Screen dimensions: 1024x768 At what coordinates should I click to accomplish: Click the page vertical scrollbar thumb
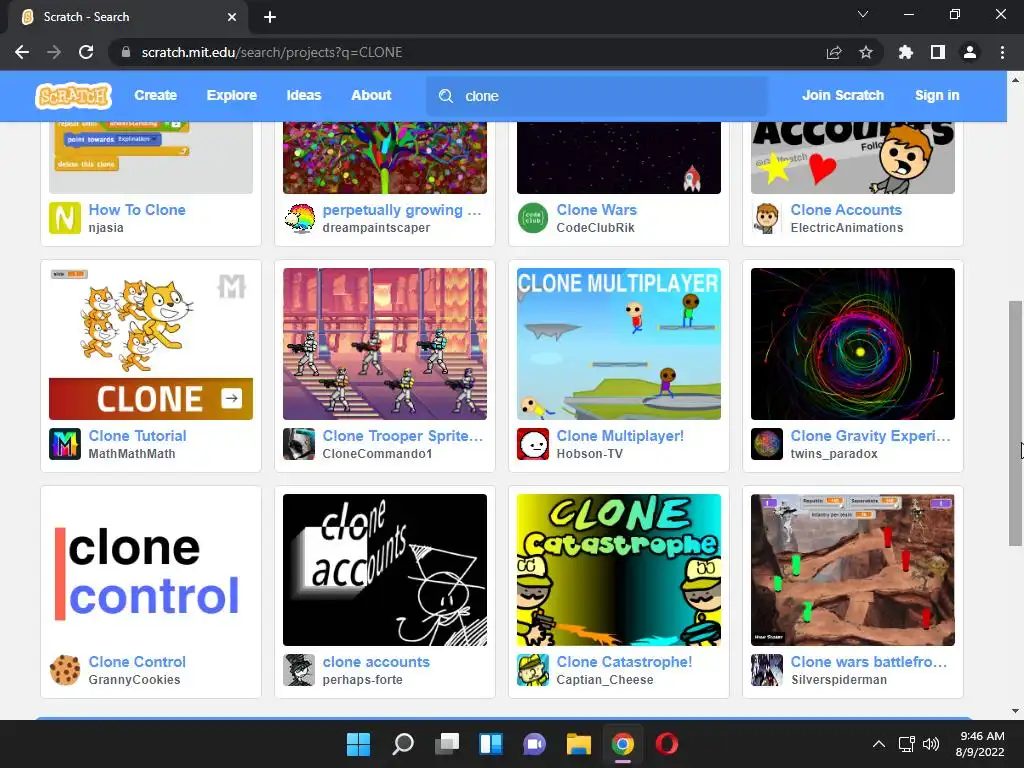click(x=1015, y=423)
